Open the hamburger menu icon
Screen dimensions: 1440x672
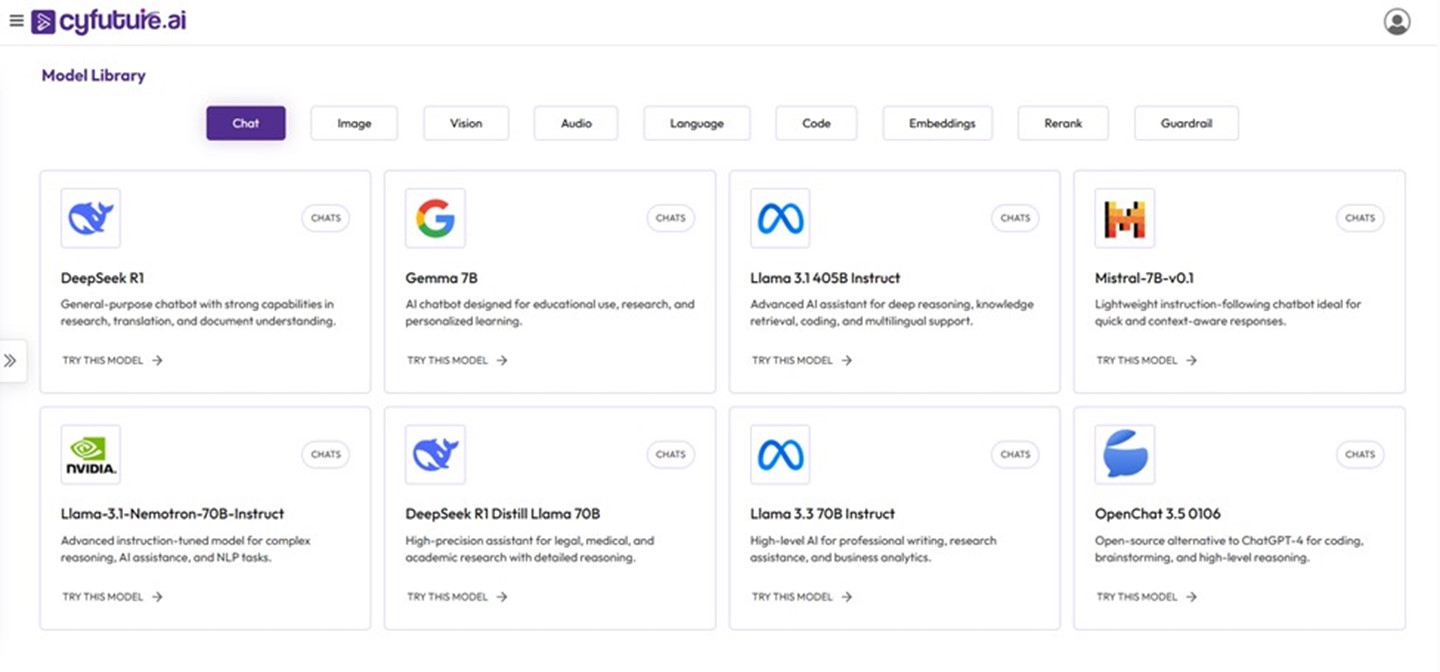tap(16, 21)
